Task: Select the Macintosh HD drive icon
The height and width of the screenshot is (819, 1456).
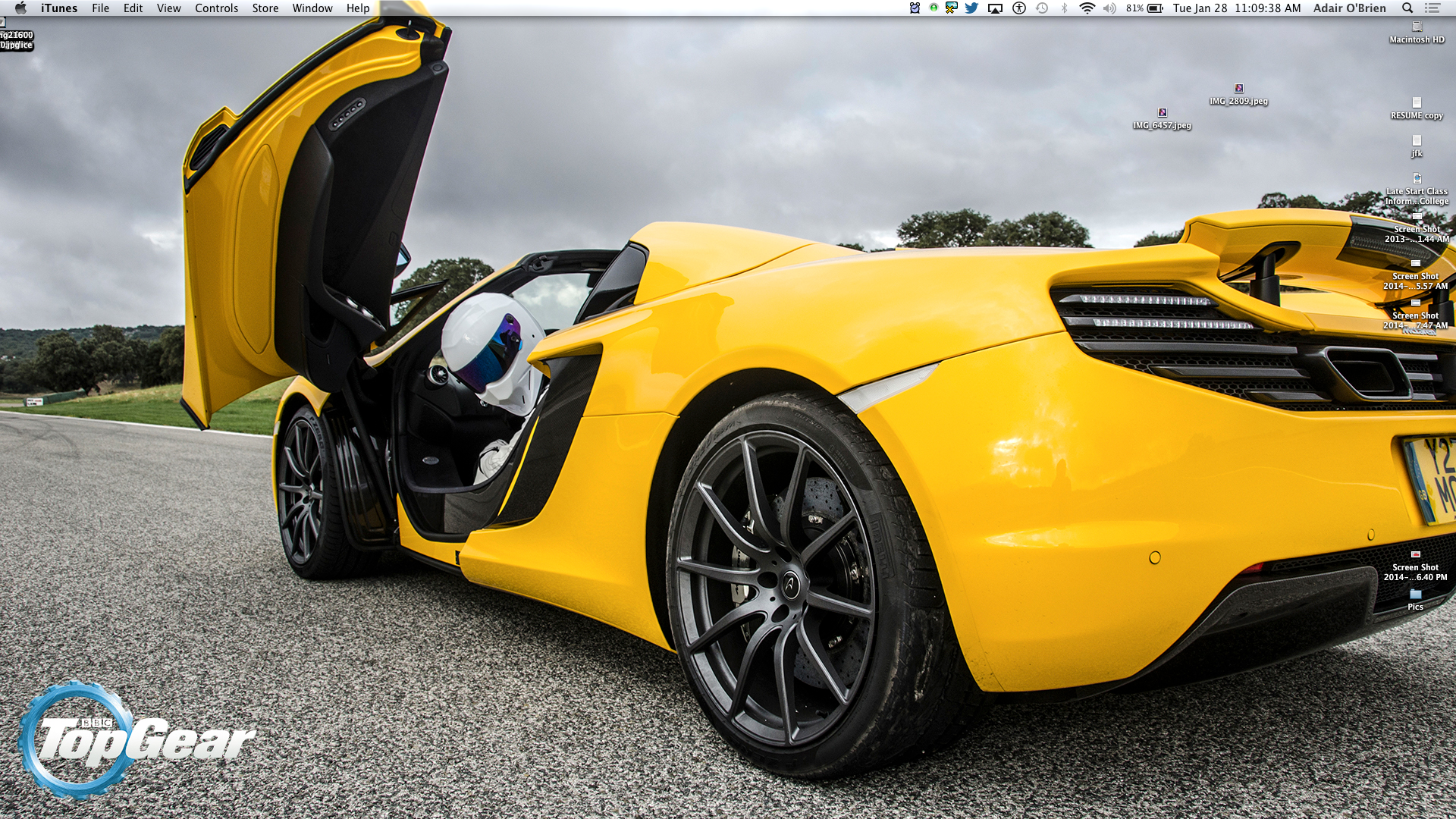Action: 1417,33
